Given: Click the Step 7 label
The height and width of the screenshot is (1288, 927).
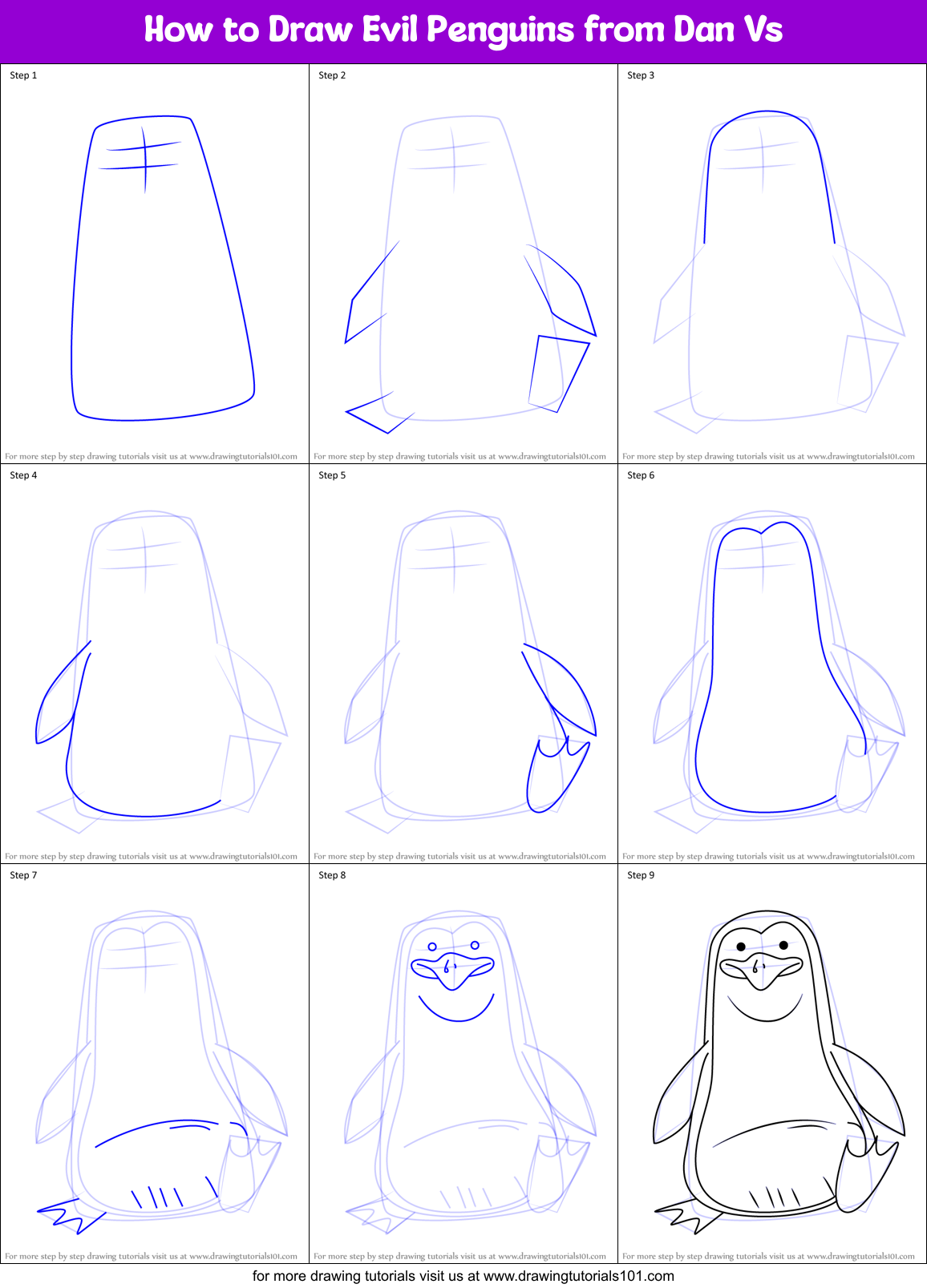Looking at the screenshot, I should pos(23,875).
